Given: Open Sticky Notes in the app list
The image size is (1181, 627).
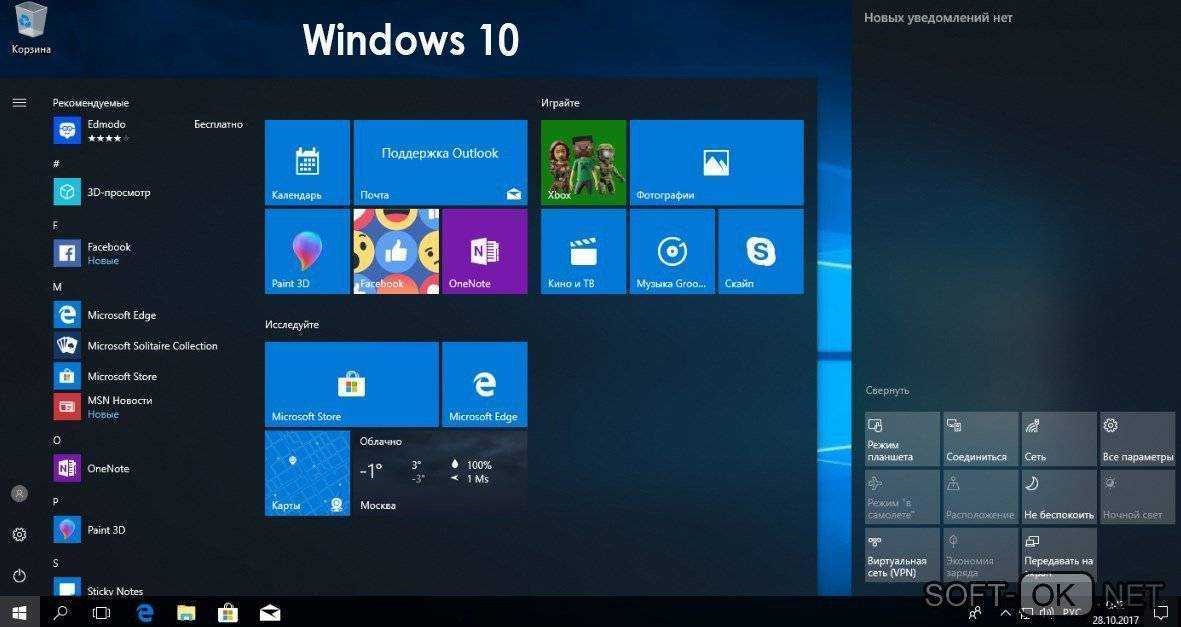Looking at the screenshot, I should pyautogui.click(x=148, y=588).
